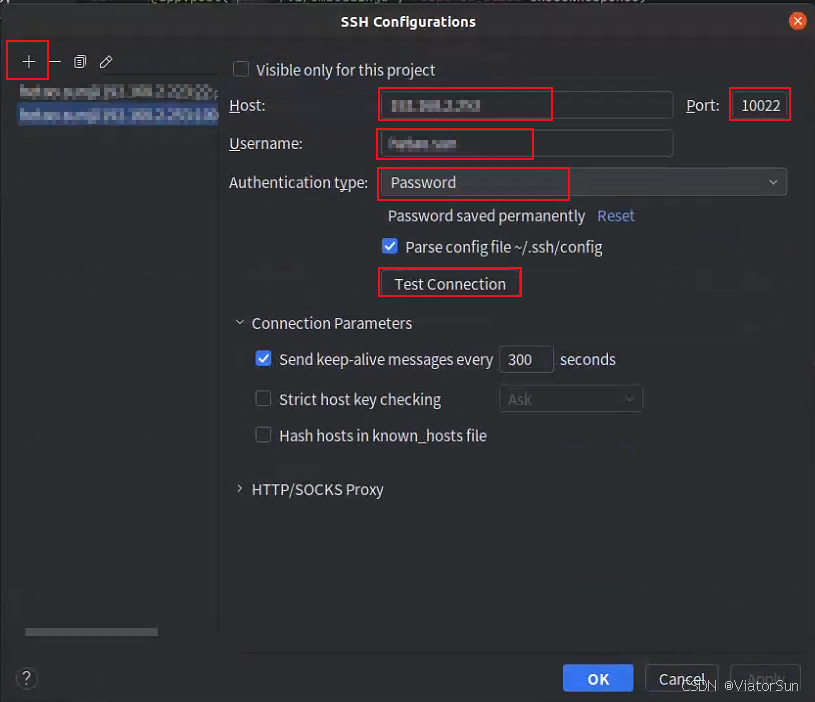The width and height of the screenshot is (815, 702).
Task: Edit the keep-alive seconds field showing 300
Action: click(x=525, y=360)
